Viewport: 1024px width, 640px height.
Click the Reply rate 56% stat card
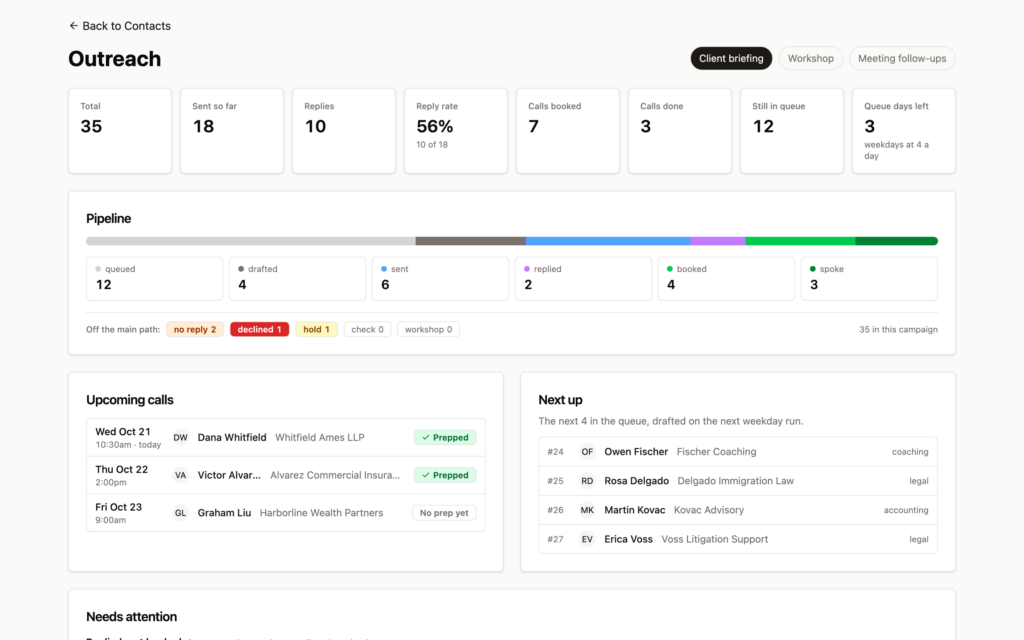[456, 131]
